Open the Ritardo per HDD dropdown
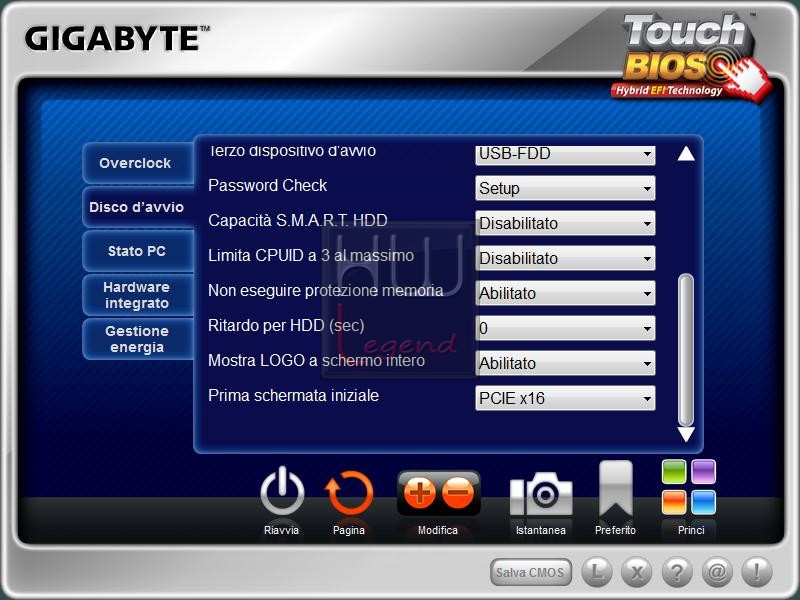The width and height of the screenshot is (800, 600). (x=565, y=328)
